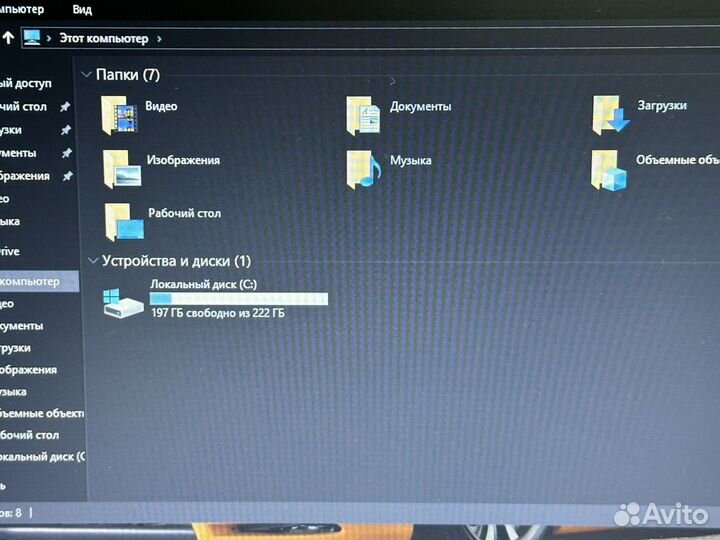
Task: Open the Документы folder
Action: click(x=364, y=115)
